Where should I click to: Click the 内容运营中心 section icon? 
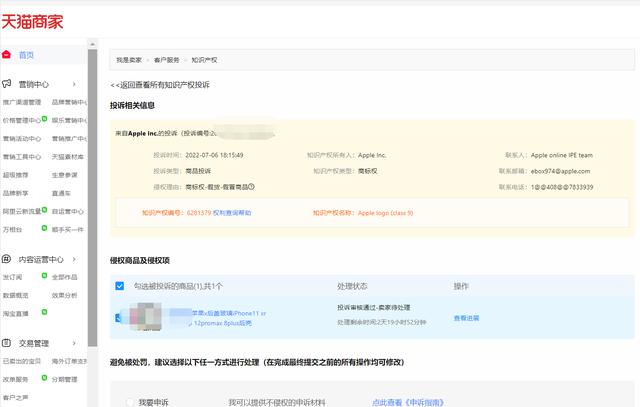click(x=6, y=259)
